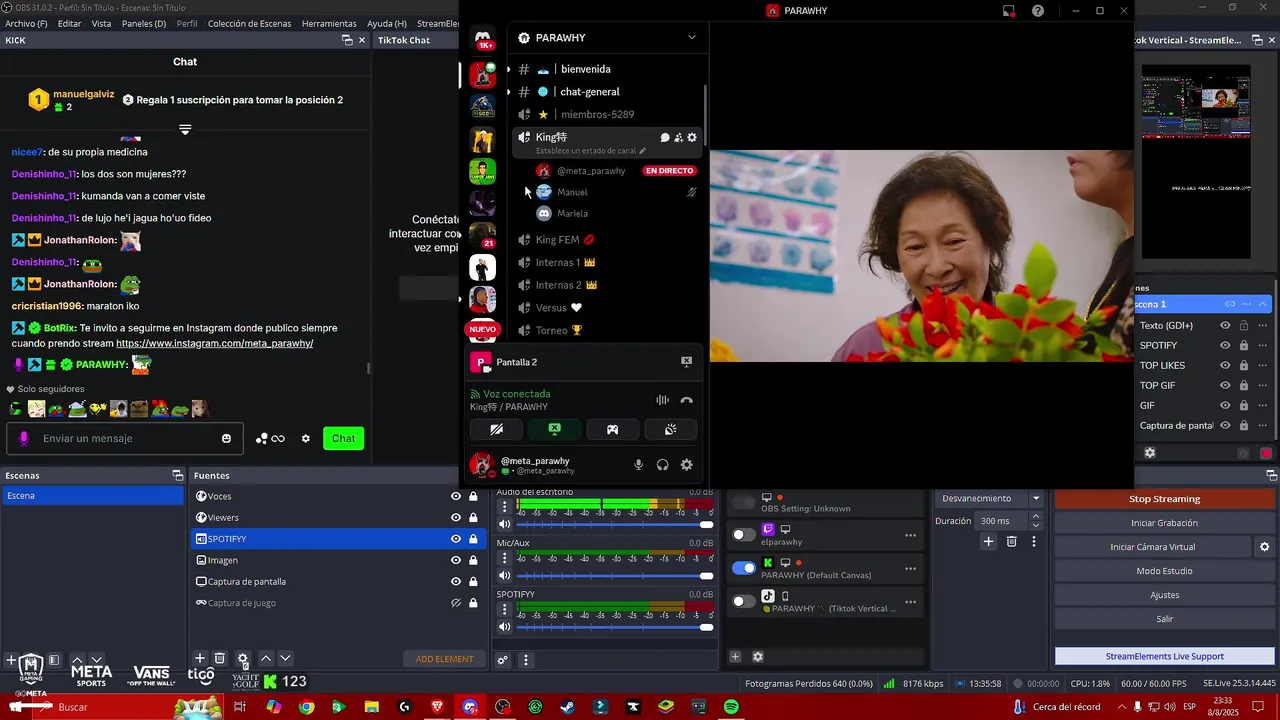Open Colección de Escenas menu
Viewport: 1280px width, 720px height.
point(248,23)
